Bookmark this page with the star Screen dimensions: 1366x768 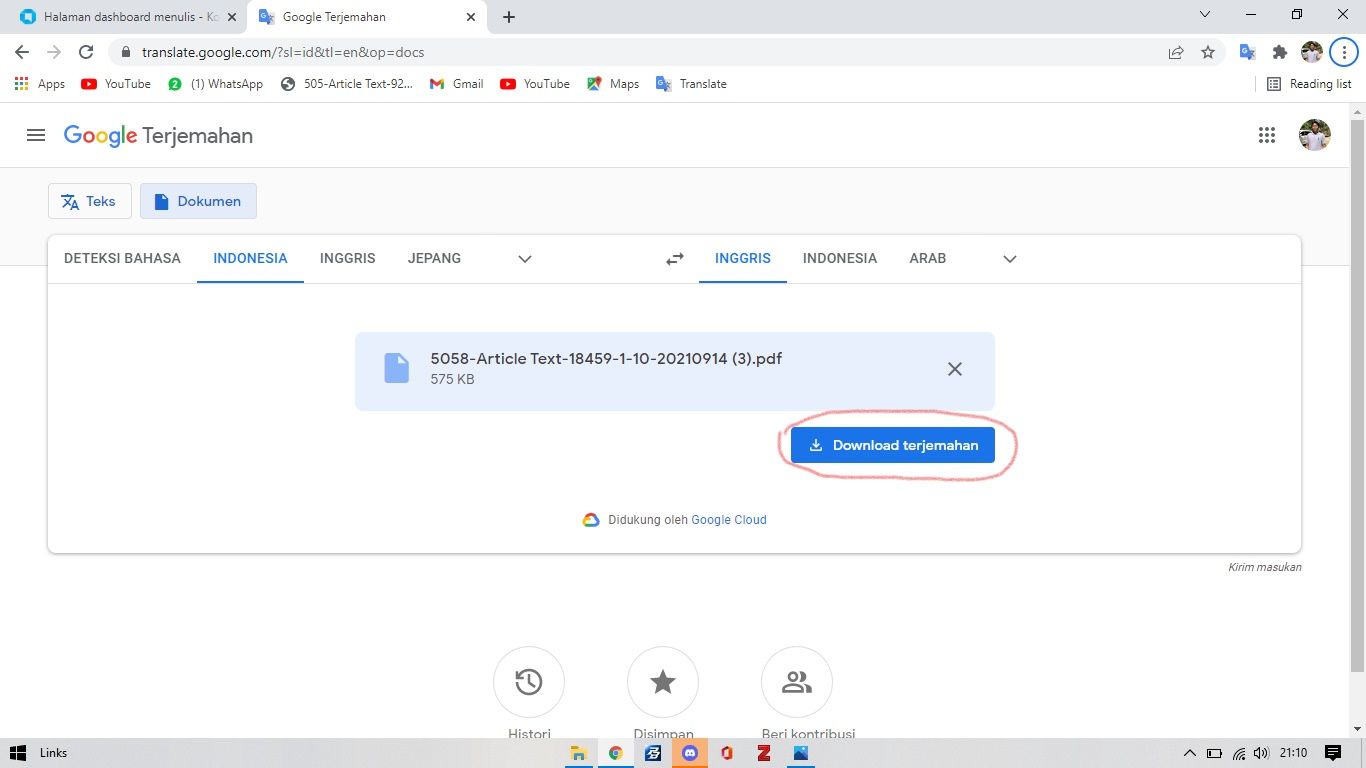[x=1208, y=52]
